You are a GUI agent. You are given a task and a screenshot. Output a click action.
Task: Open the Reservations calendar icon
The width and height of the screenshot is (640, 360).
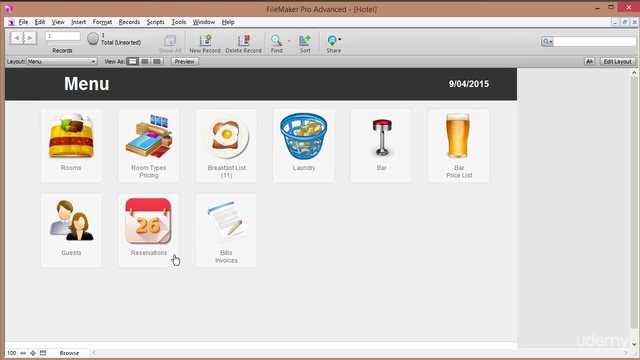click(148, 221)
